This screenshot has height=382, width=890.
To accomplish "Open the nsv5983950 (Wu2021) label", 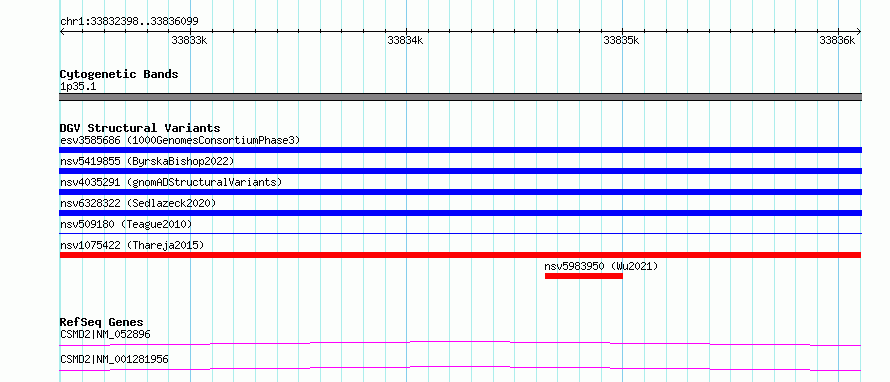I will click(601, 266).
